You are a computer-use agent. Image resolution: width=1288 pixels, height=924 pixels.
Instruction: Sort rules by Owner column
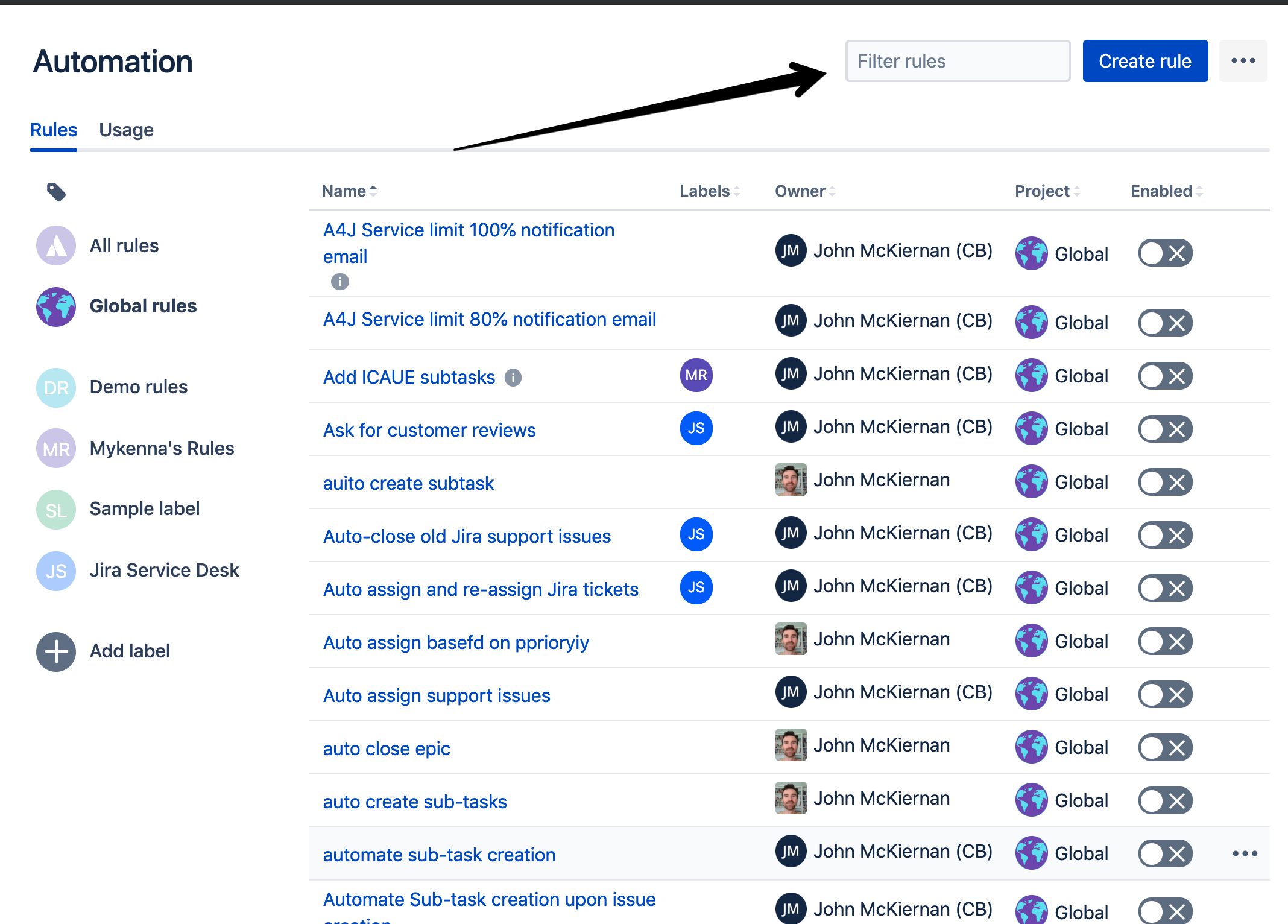point(805,191)
